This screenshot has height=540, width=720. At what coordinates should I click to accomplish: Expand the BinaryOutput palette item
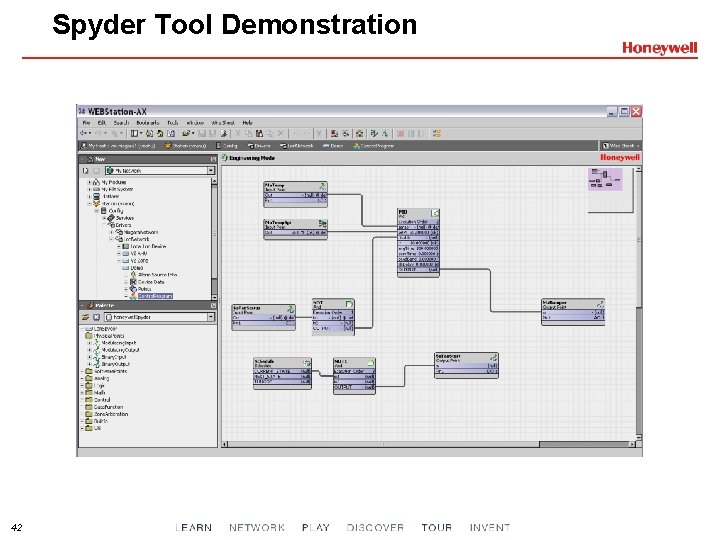(x=90, y=364)
